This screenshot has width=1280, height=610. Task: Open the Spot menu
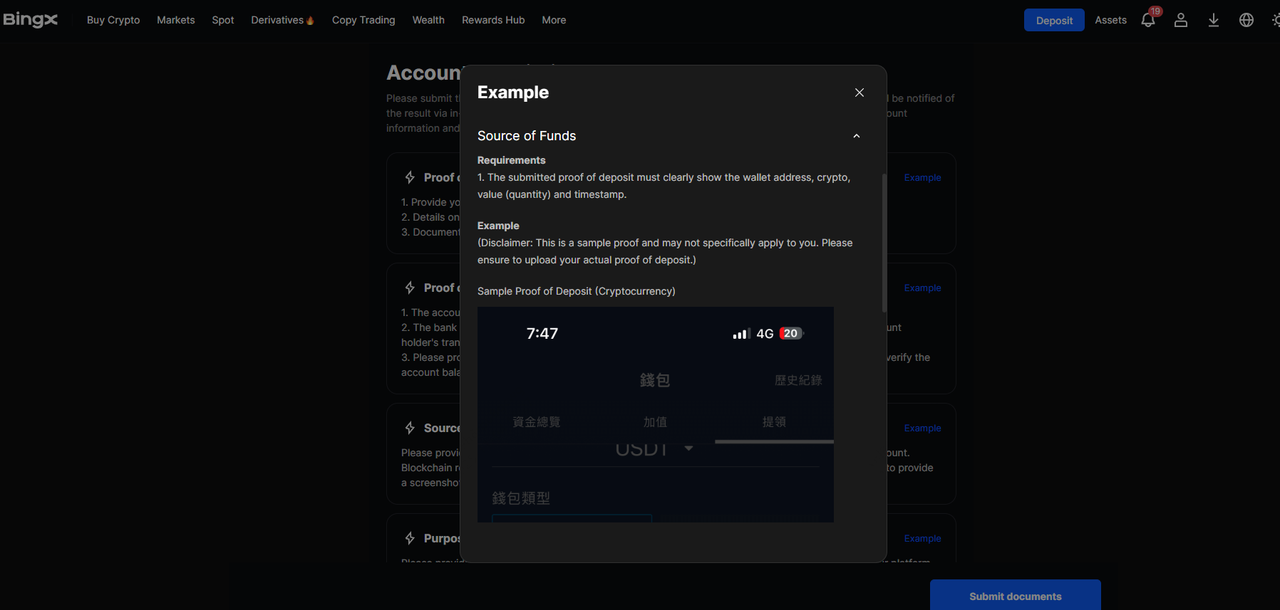(x=223, y=20)
